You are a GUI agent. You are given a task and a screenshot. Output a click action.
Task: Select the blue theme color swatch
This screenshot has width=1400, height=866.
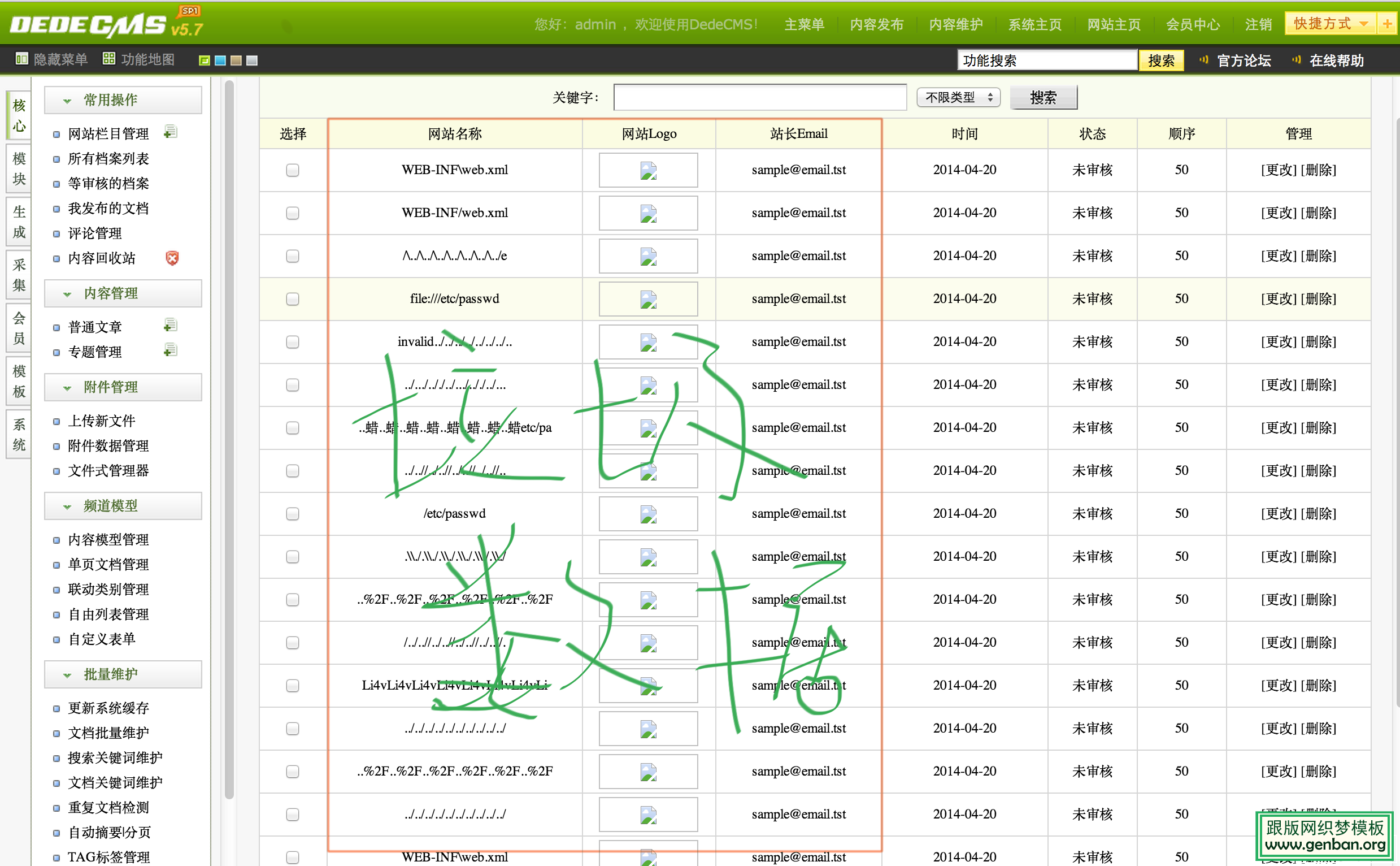[x=220, y=60]
